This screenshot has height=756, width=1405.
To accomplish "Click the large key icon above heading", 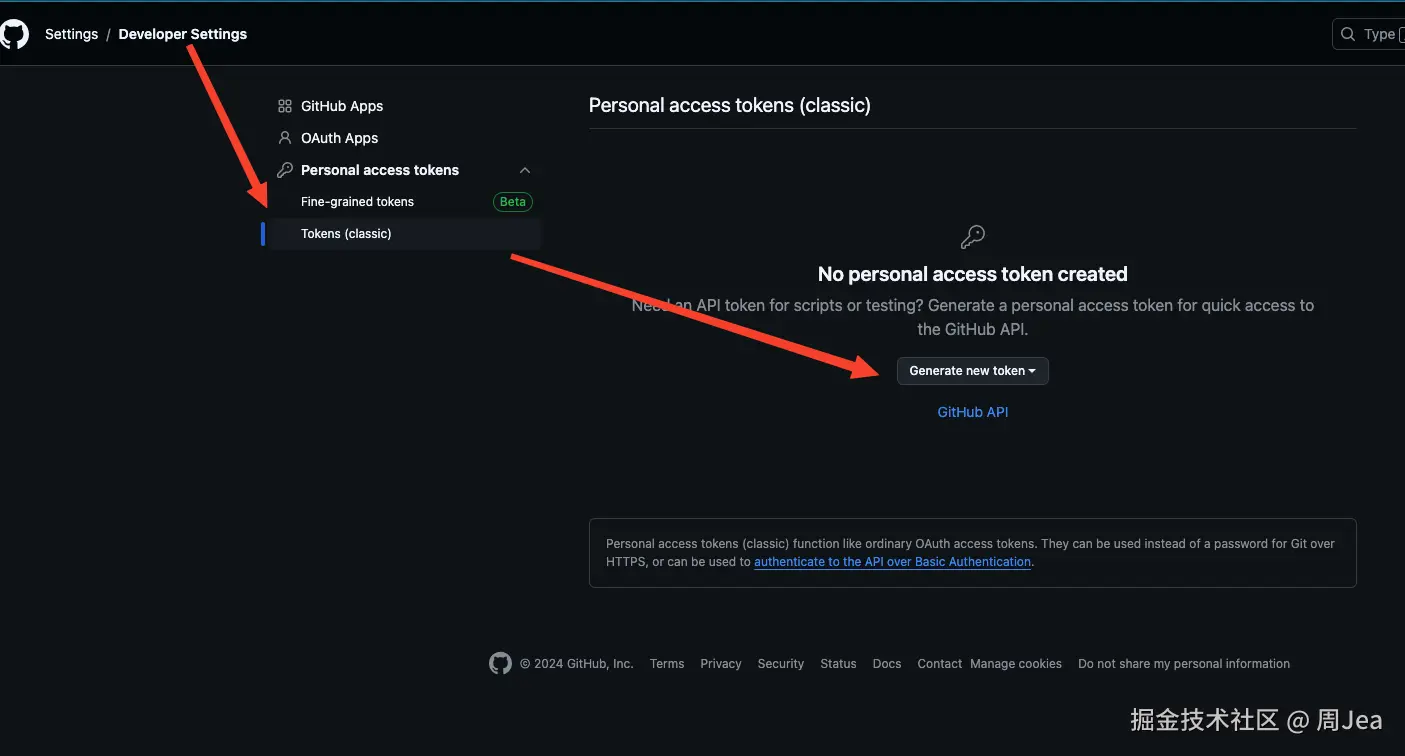I will [x=972, y=236].
